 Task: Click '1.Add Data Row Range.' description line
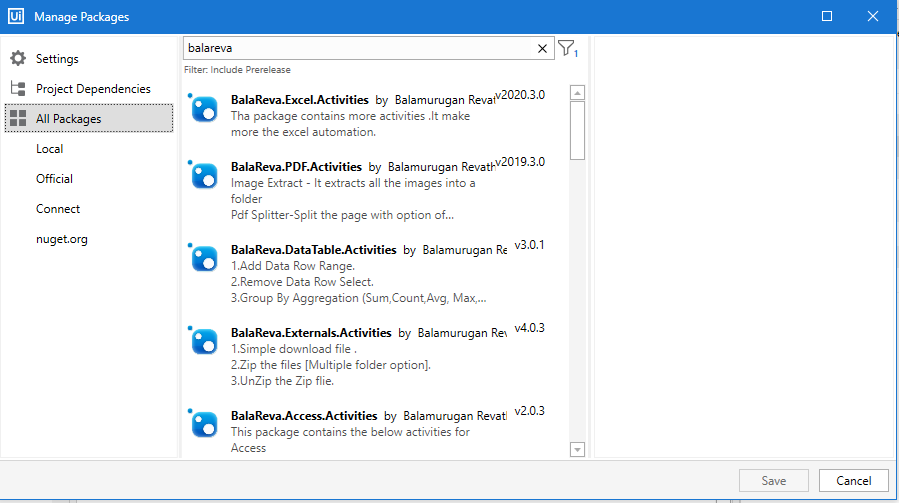coord(293,266)
